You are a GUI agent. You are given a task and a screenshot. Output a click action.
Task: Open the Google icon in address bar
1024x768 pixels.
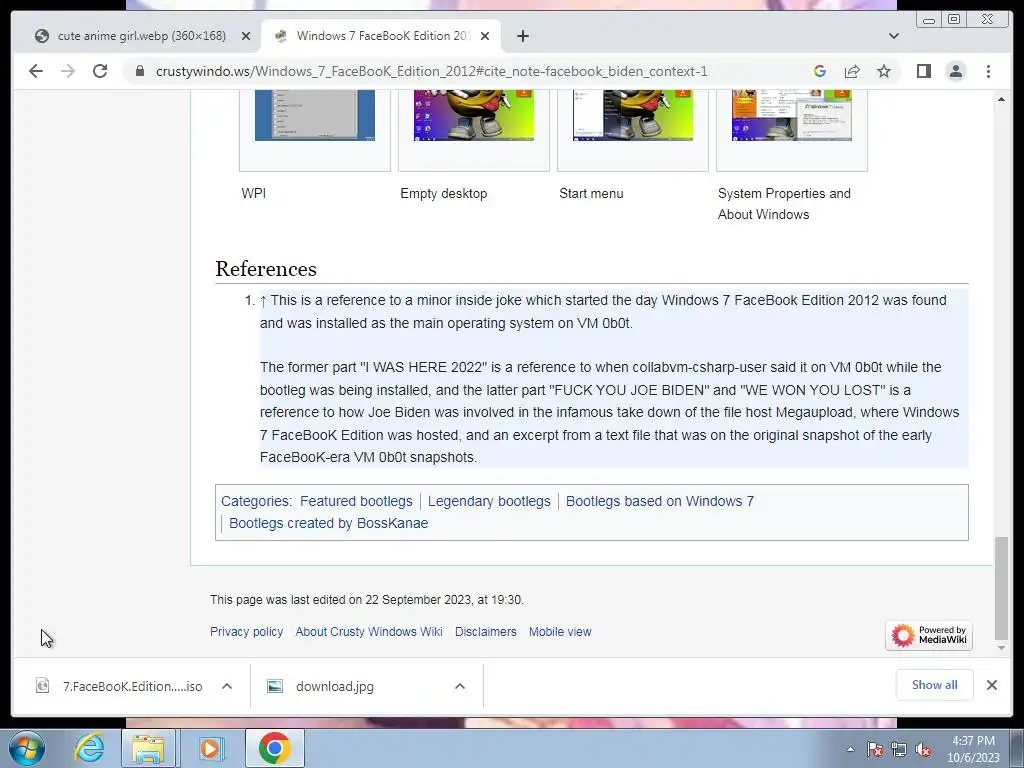(x=820, y=71)
